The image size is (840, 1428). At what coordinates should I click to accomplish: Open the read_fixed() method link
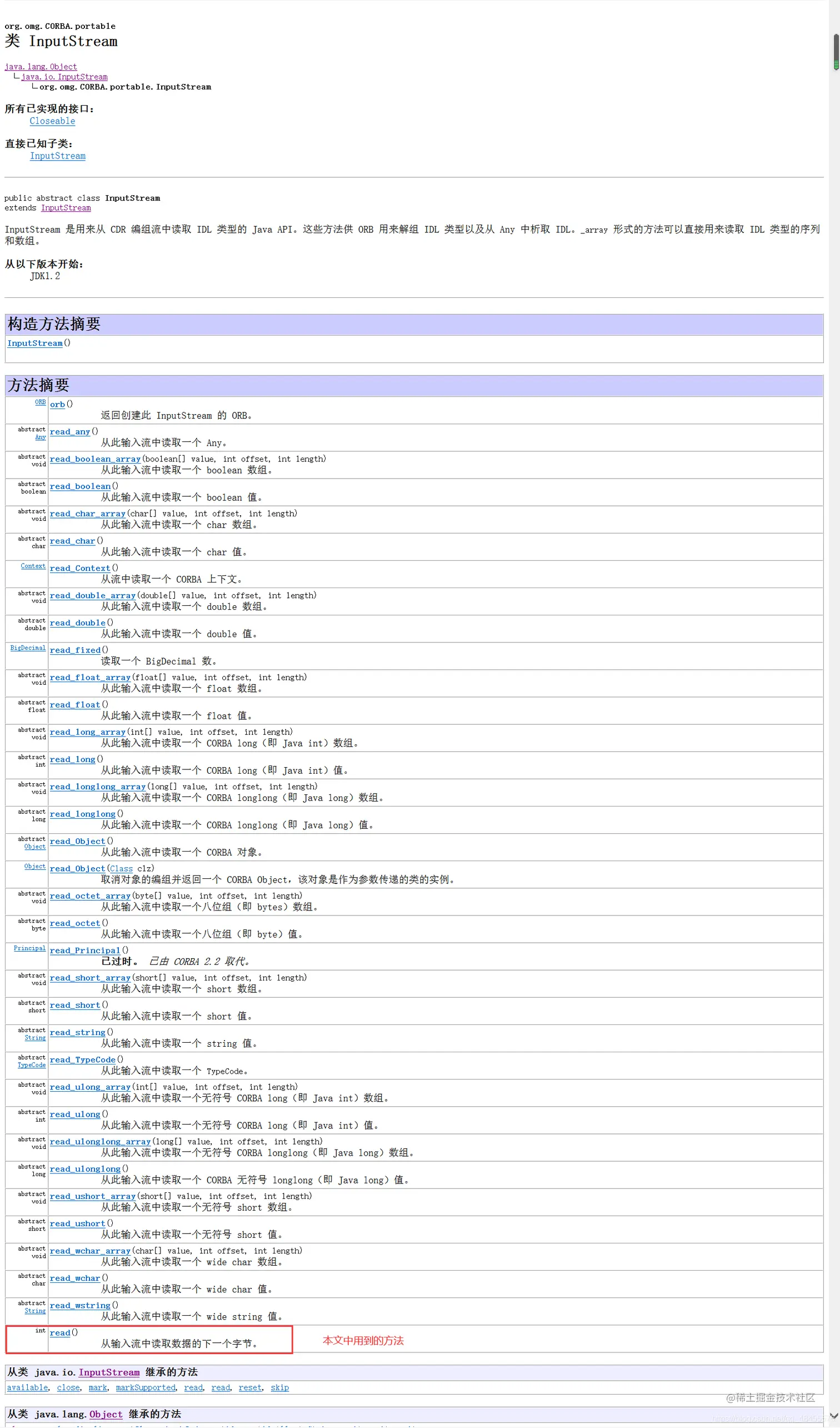[x=76, y=650]
